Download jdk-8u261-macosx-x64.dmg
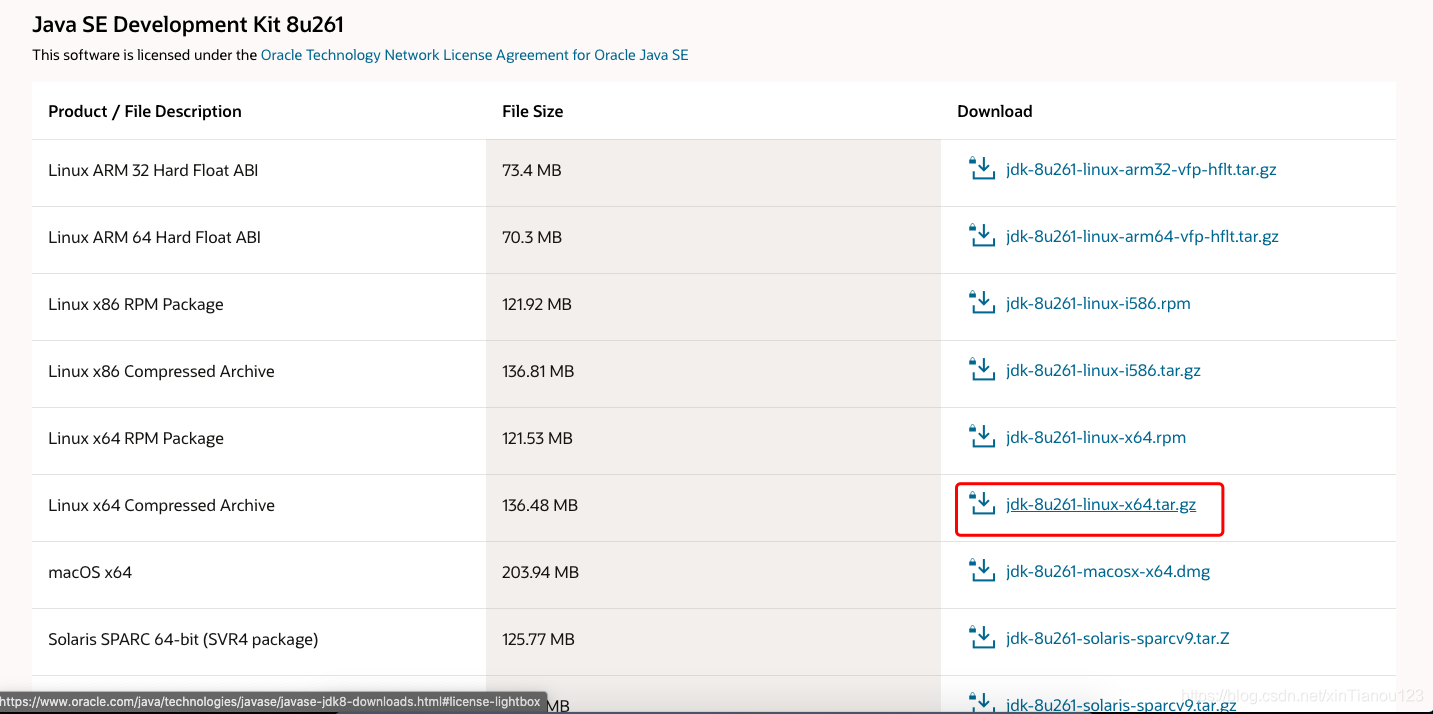Viewport: 1433px width, 714px height. [x=1108, y=572]
